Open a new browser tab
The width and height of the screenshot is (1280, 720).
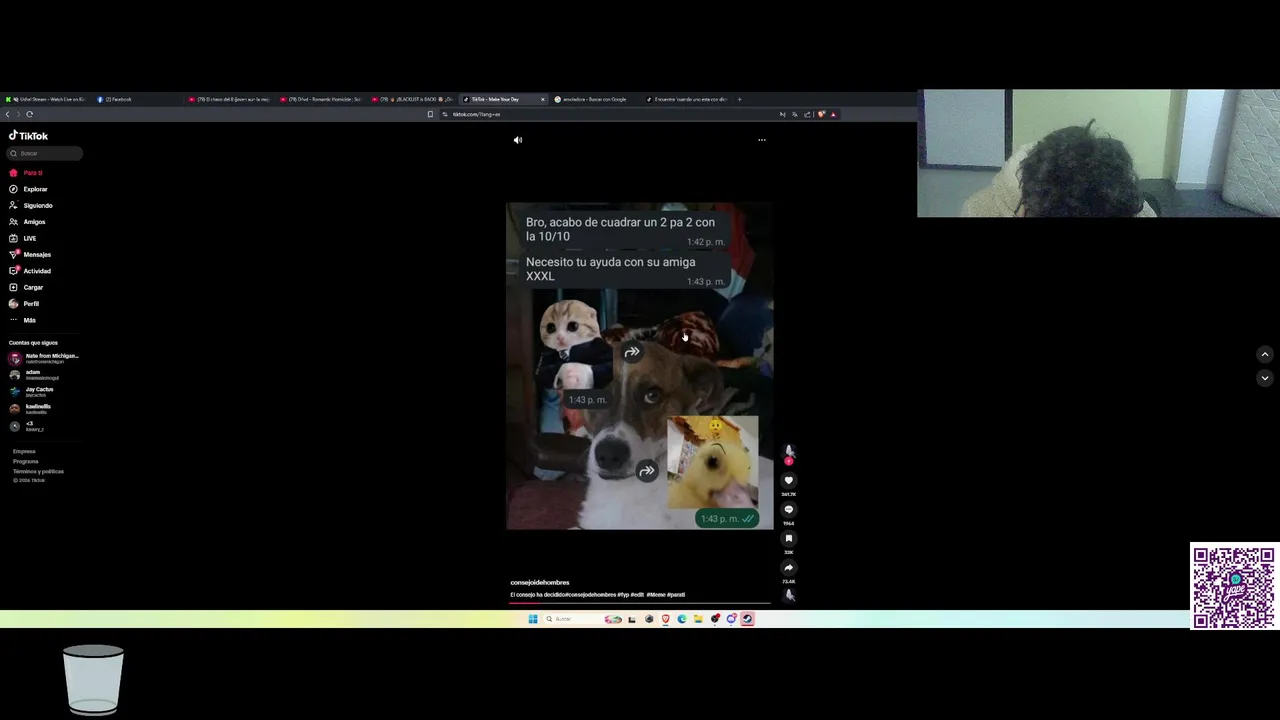[739, 99]
